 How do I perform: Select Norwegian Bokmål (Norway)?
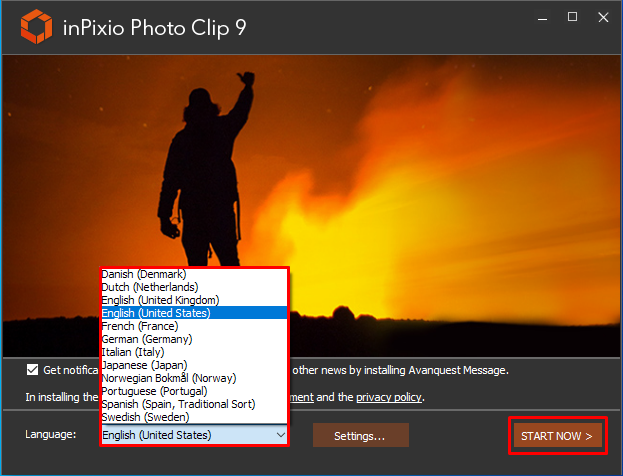(194, 378)
